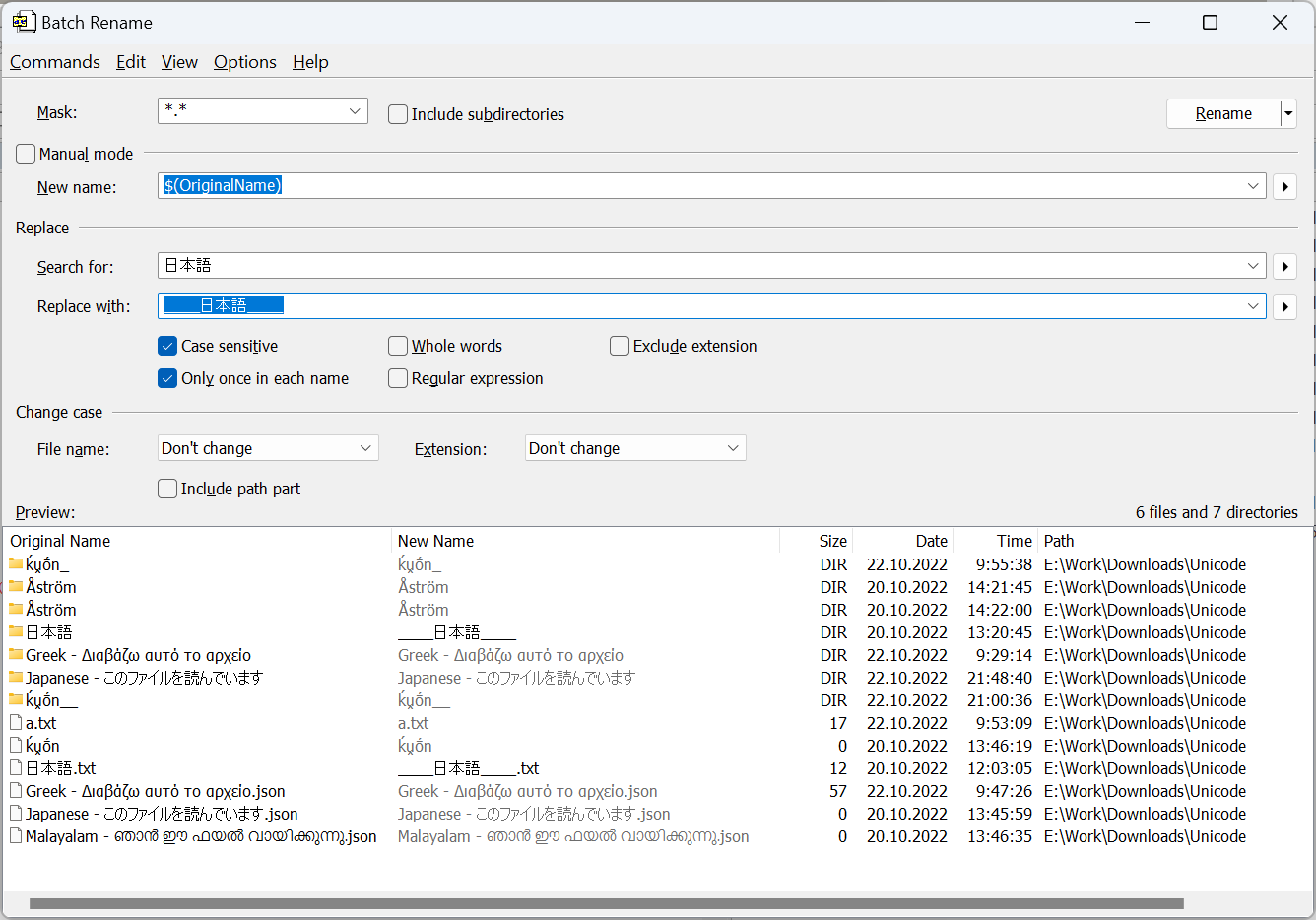Viewport: 1316px width, 920px height.
Task: Click the folder icon for Åström directory
Action: click(x=16, y=587)
